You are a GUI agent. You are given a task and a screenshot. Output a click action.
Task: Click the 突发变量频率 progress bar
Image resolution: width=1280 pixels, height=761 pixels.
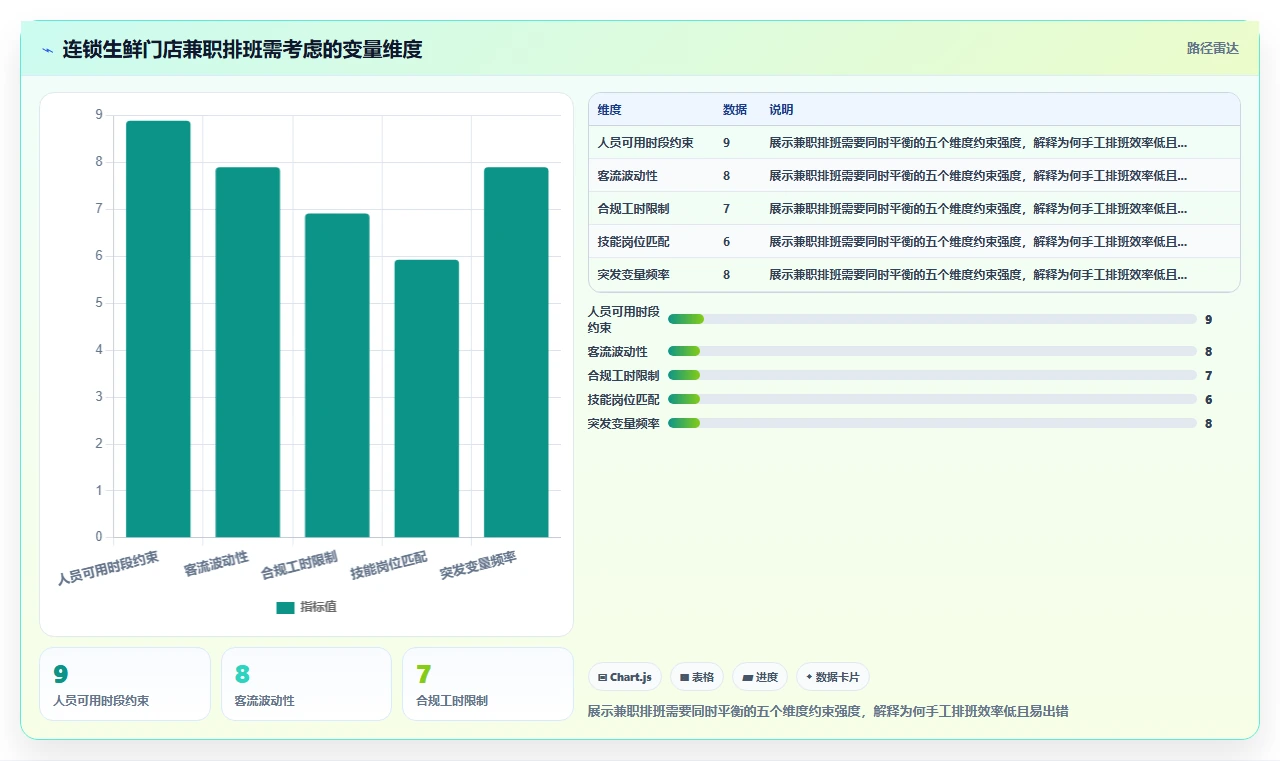coord(932,423)
